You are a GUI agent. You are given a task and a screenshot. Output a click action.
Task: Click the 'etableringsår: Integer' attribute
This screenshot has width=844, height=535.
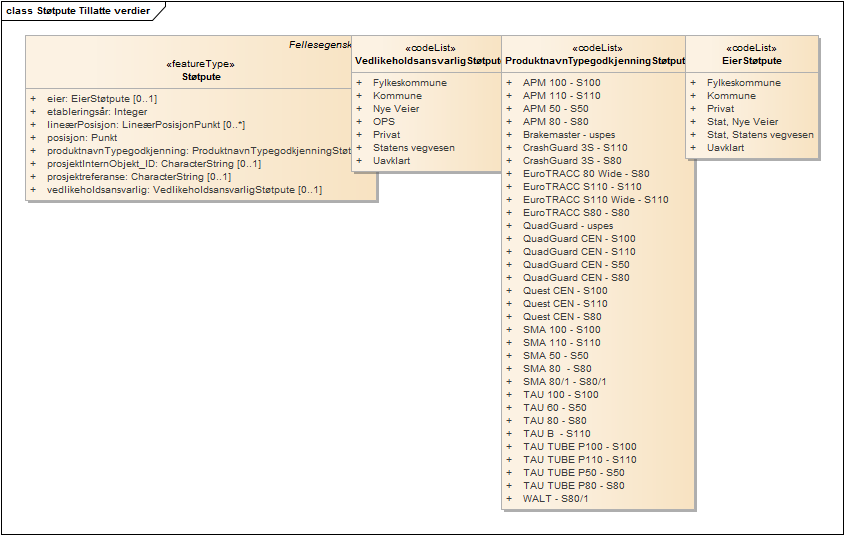click(x=97, y=111)
